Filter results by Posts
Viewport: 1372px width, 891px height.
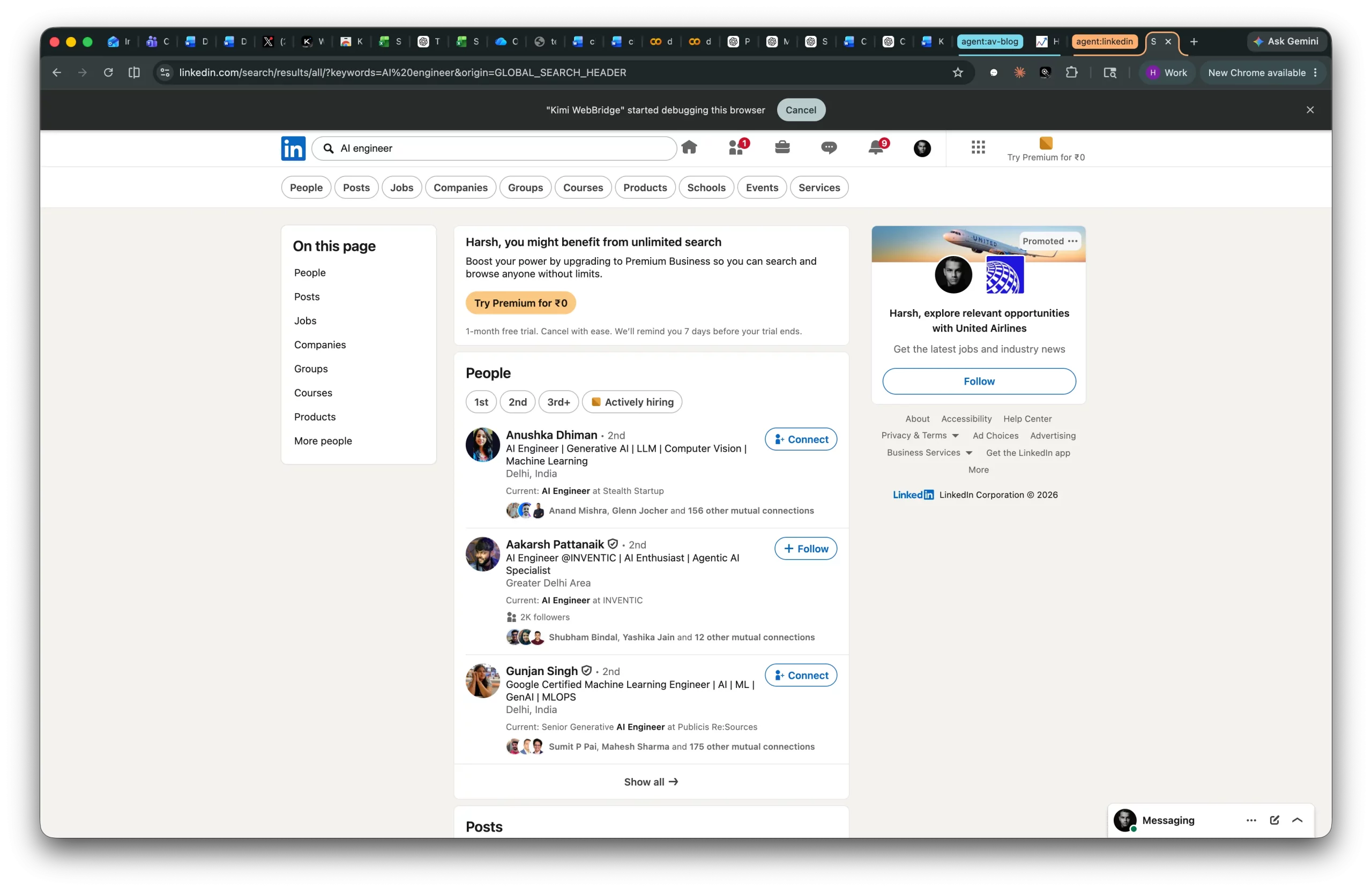pos(356,188)
